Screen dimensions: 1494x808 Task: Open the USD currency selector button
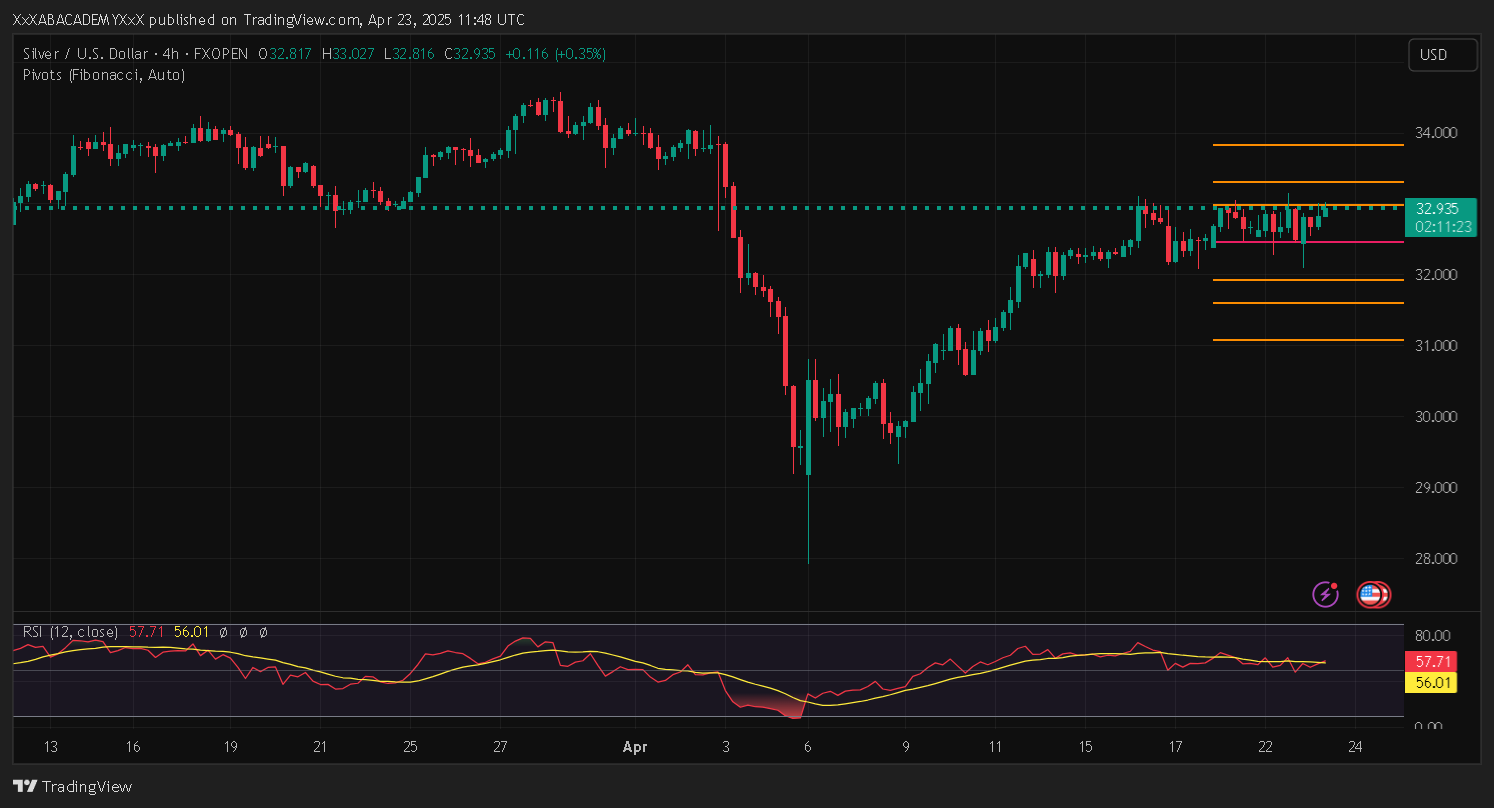1441,55
